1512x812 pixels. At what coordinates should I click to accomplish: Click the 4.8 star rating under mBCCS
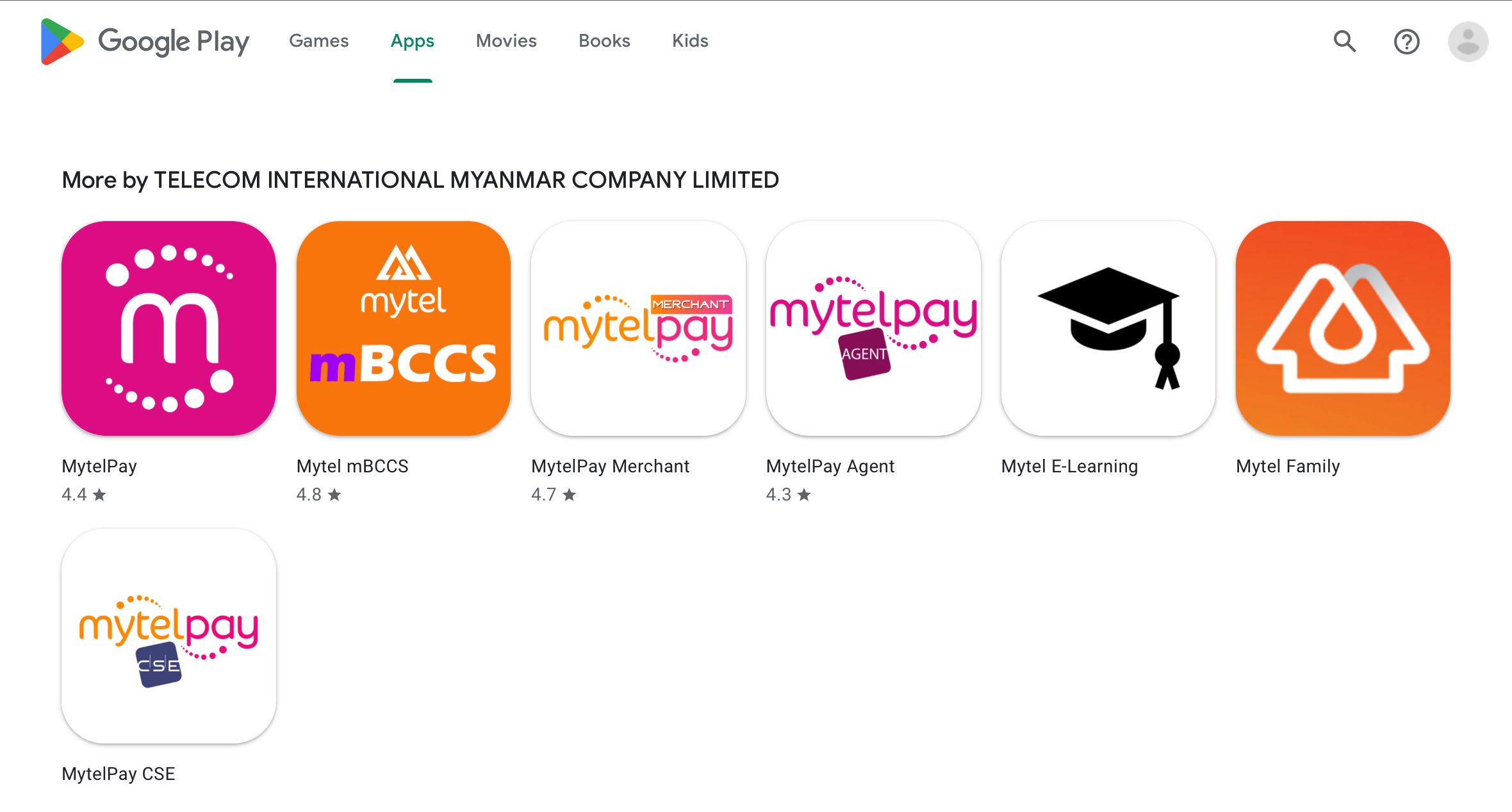[x=319, y=495]
